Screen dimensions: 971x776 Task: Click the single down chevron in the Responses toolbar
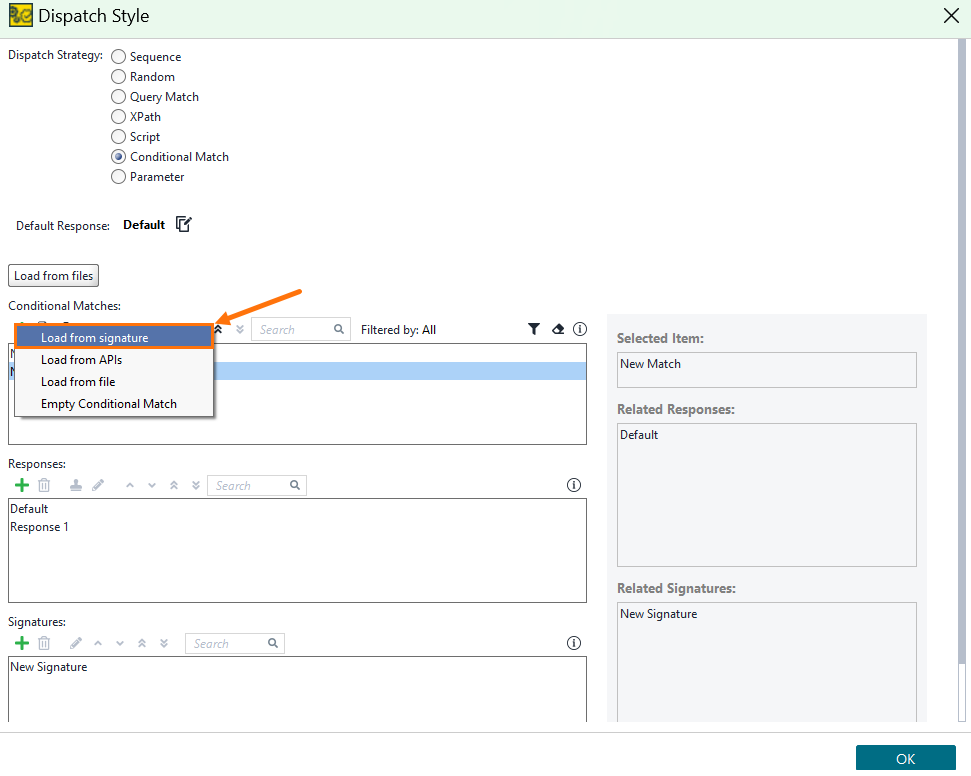pyautogui.click(x=152, y=485)
